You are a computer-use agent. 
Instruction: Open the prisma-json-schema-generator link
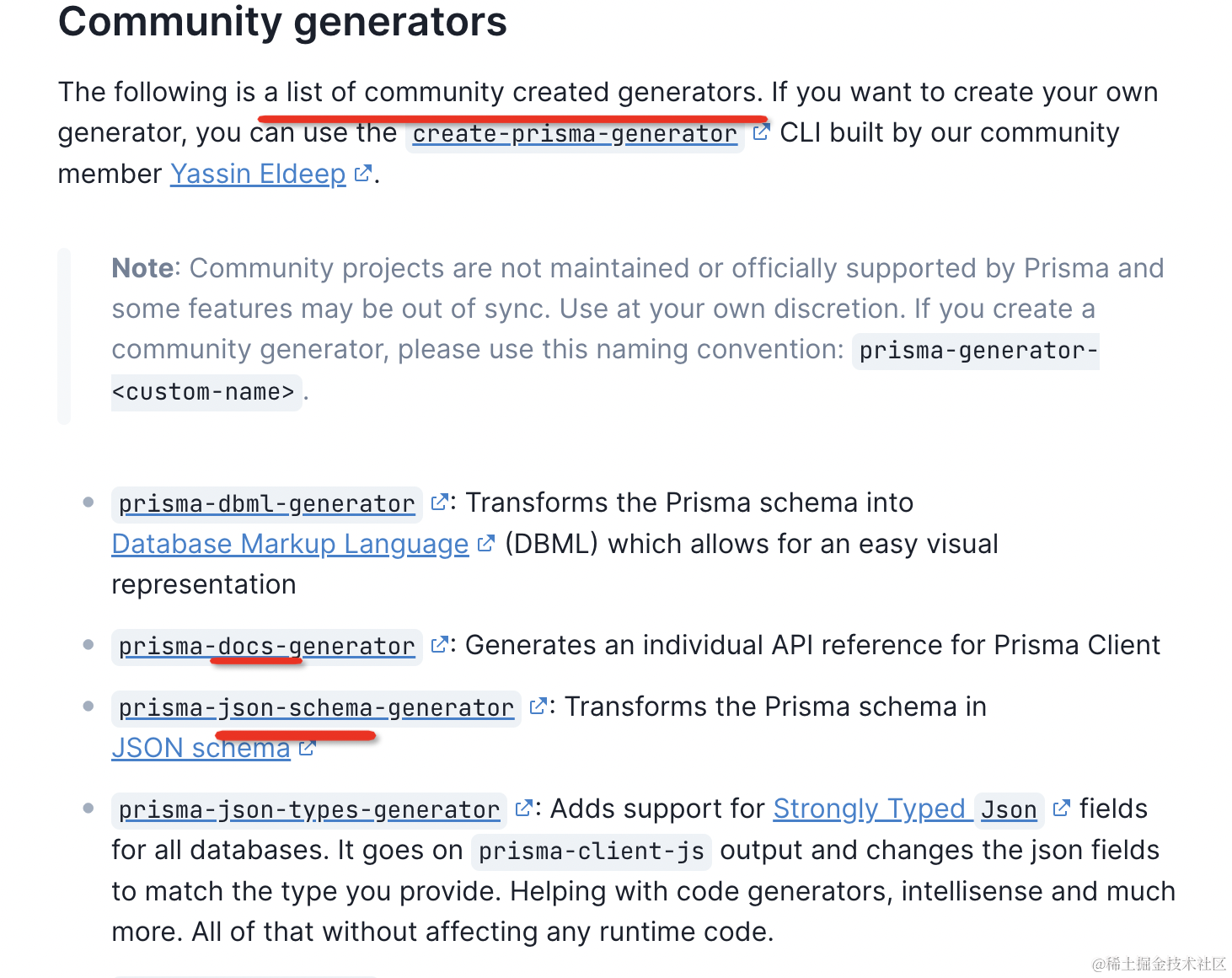click(x=316, y=707)
